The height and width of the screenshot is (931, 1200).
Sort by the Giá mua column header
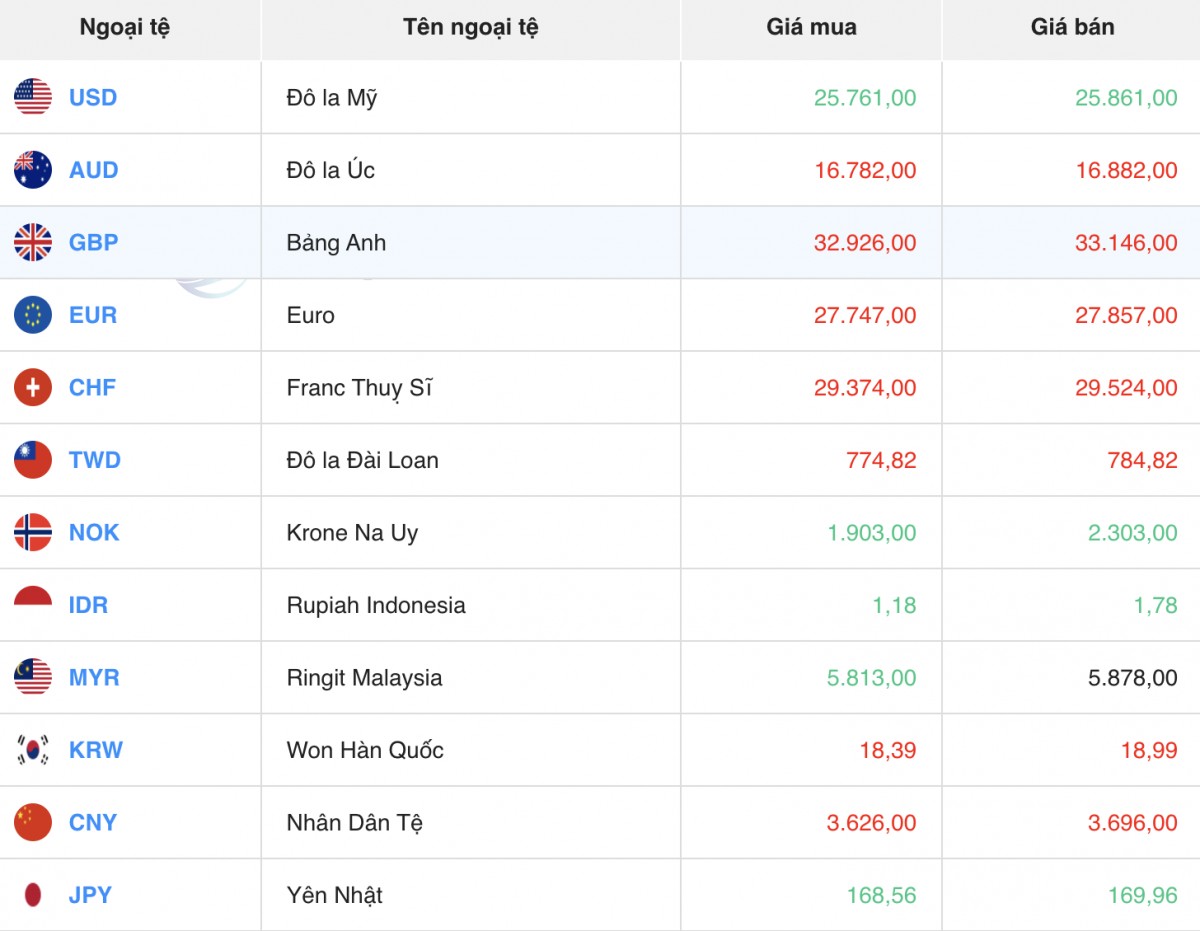tap(811, 27)
